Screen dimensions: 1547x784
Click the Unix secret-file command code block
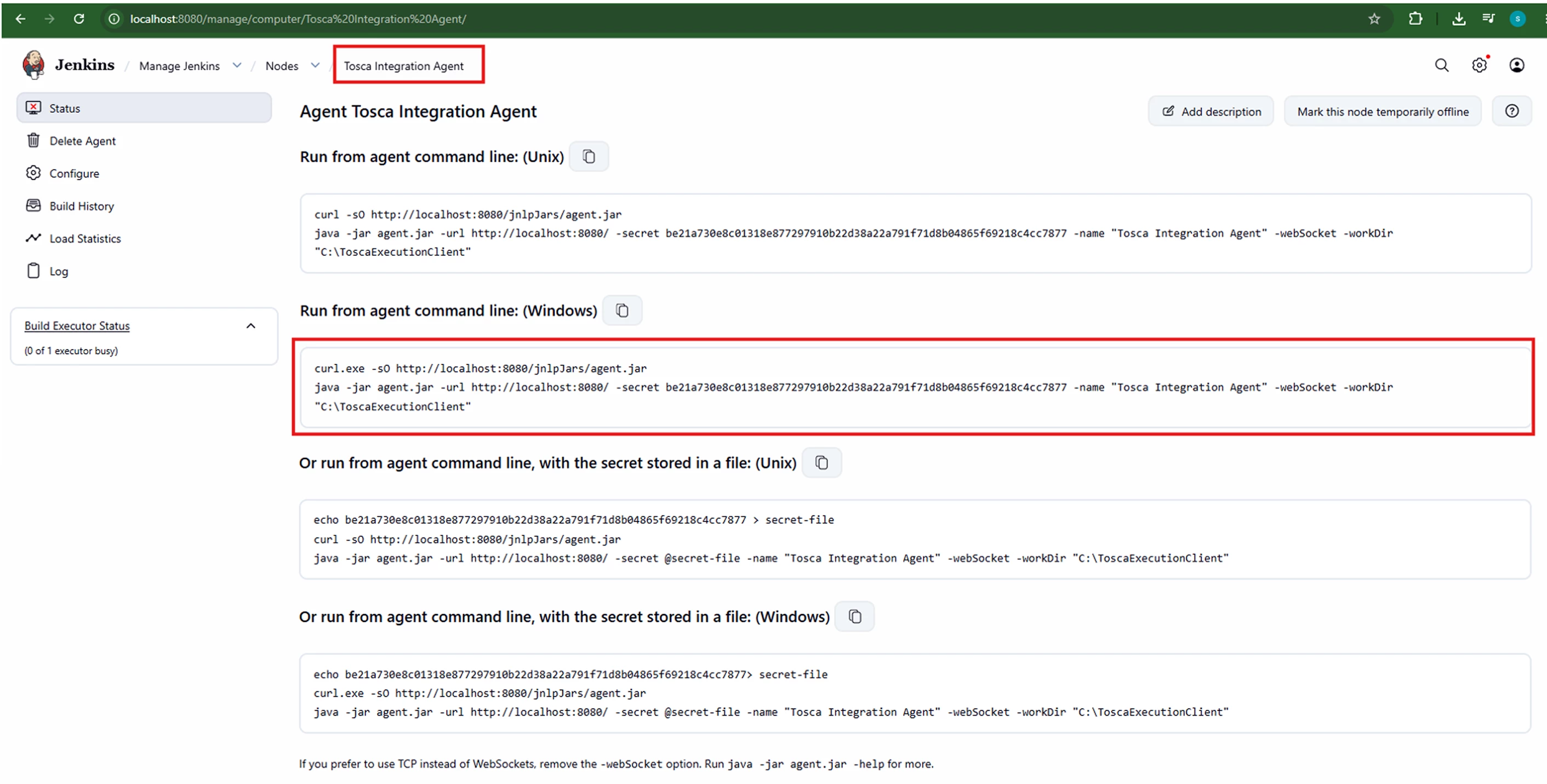tap(915, 539)
